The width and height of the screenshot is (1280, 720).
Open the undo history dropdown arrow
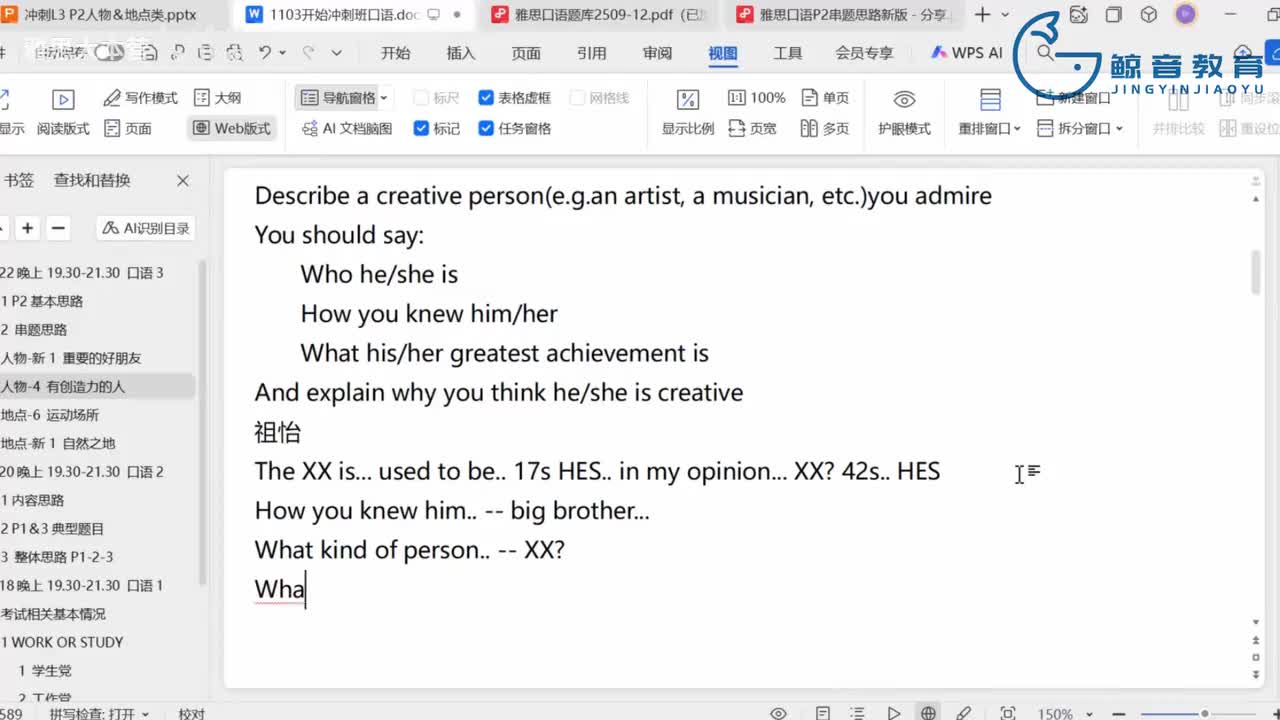tap(283, 53)
